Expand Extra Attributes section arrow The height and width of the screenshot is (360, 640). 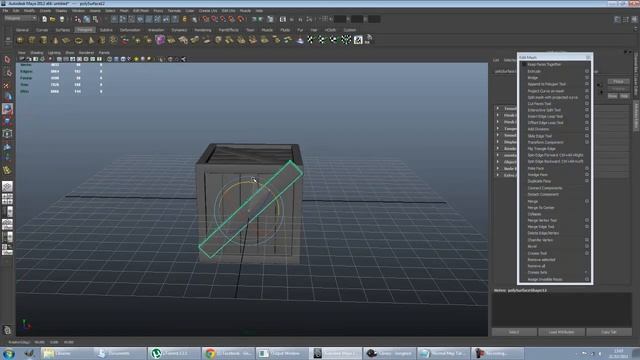(x=498, y=175)
